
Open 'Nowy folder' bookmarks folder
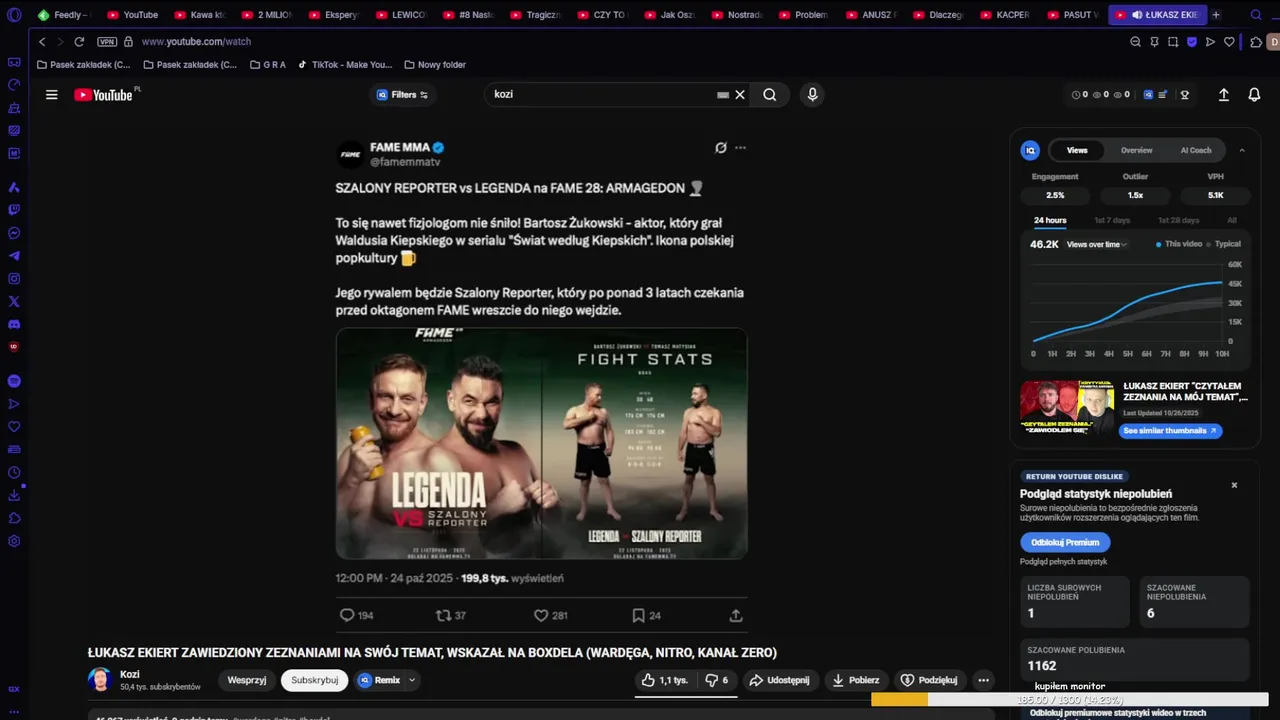click(x=435, y=65)
